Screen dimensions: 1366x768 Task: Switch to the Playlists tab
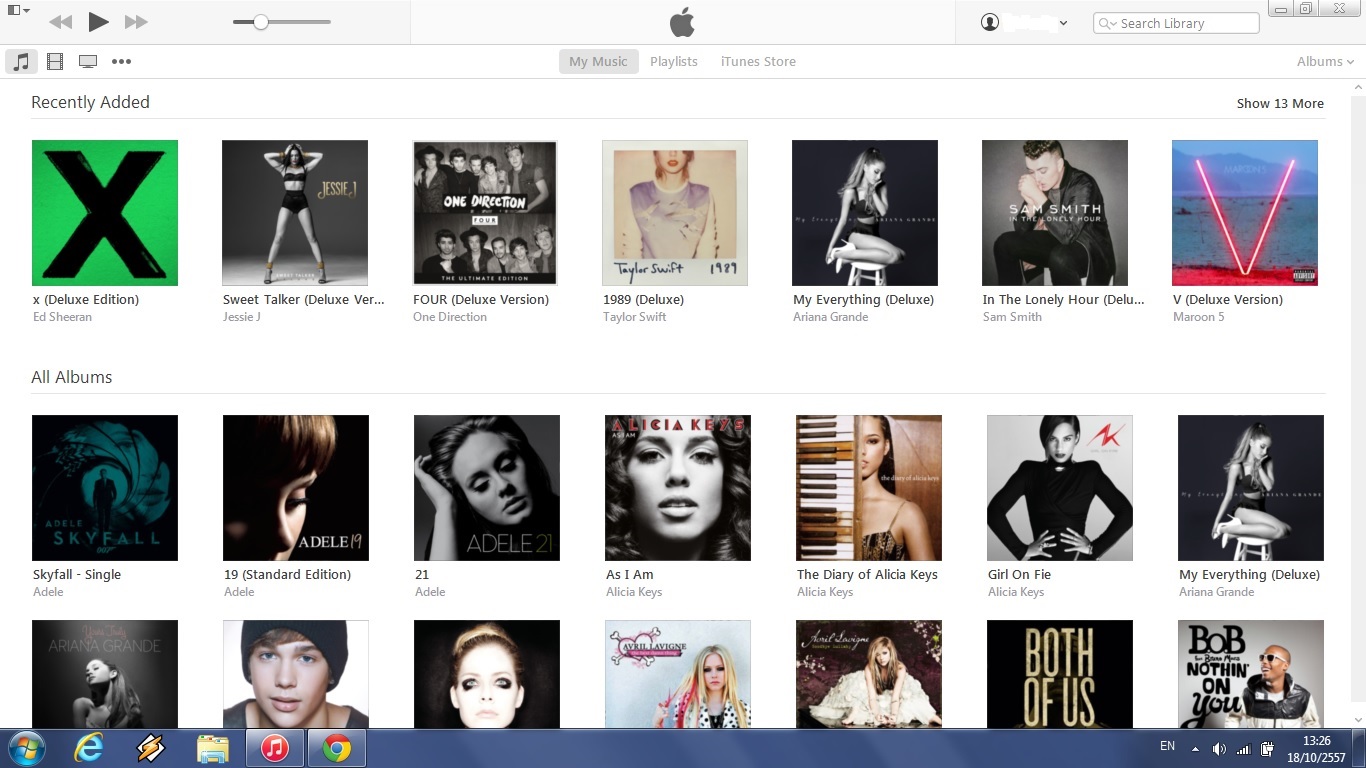[674, 61]
